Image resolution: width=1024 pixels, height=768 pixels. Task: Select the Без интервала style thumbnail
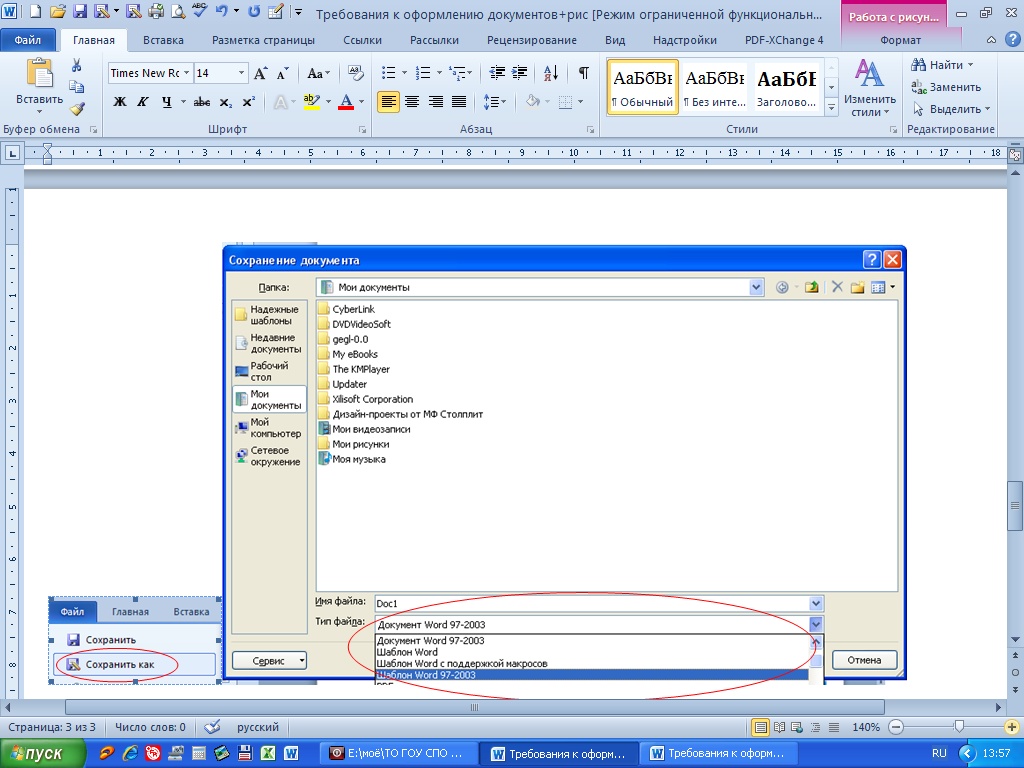point(714,87)
